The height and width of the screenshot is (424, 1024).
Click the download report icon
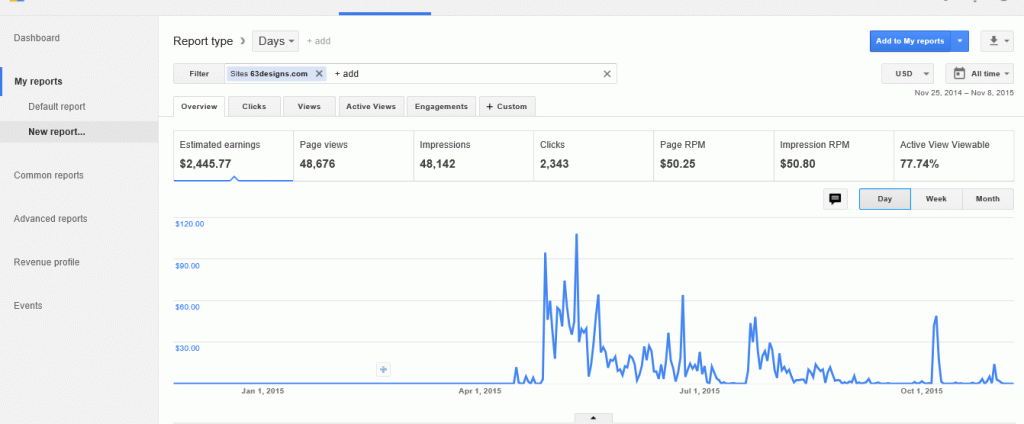[x=997, y=41]
